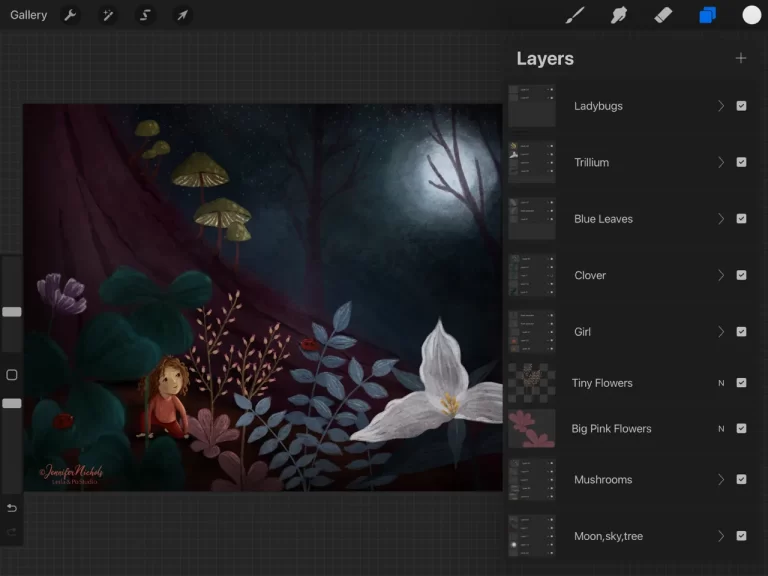
Task: Select the 'Big Pink Flowers' layer name
Action: (x=611, y=429)
